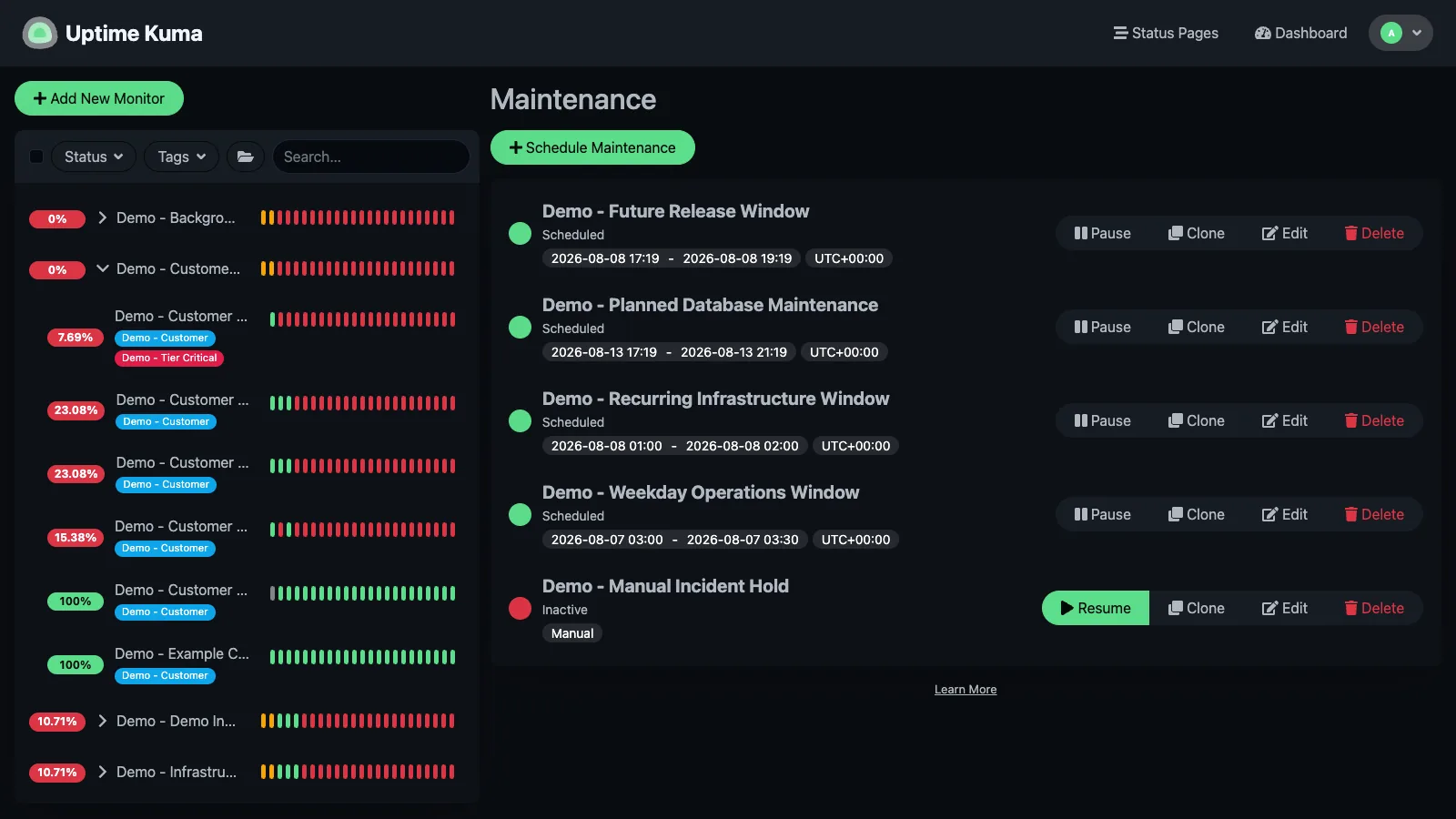Clone Recurring Infrastructure Window
Viewport: 1456px width, 819px height.
pos(1196,420)
